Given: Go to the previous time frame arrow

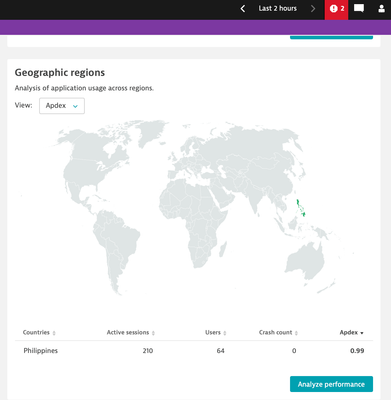Looking at the screenshot, I should click(243, 9).
